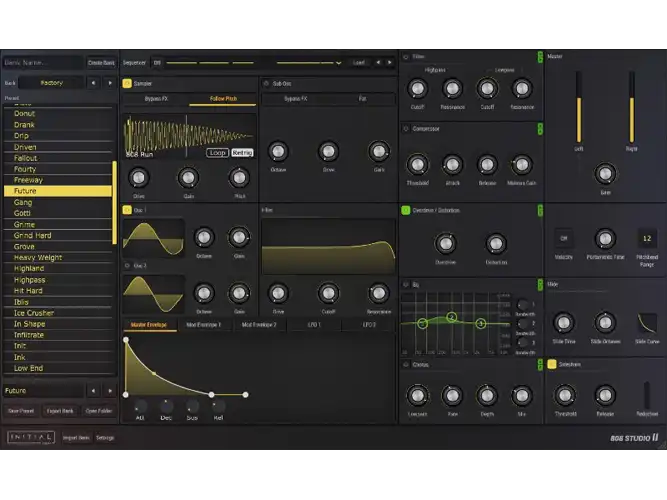Click the Save Preset button

(x=21, y=411)
